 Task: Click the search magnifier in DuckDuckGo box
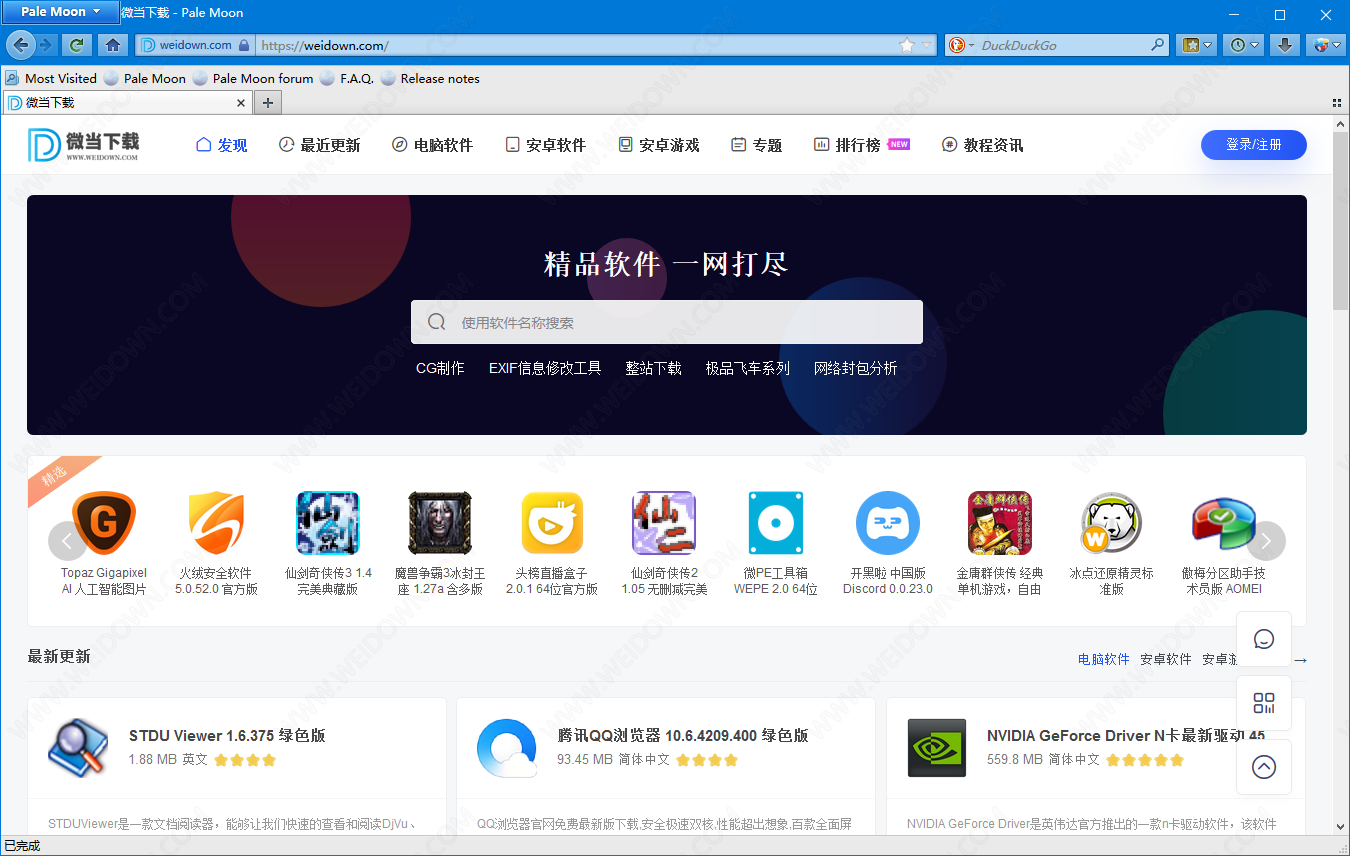pos(1158,45)
